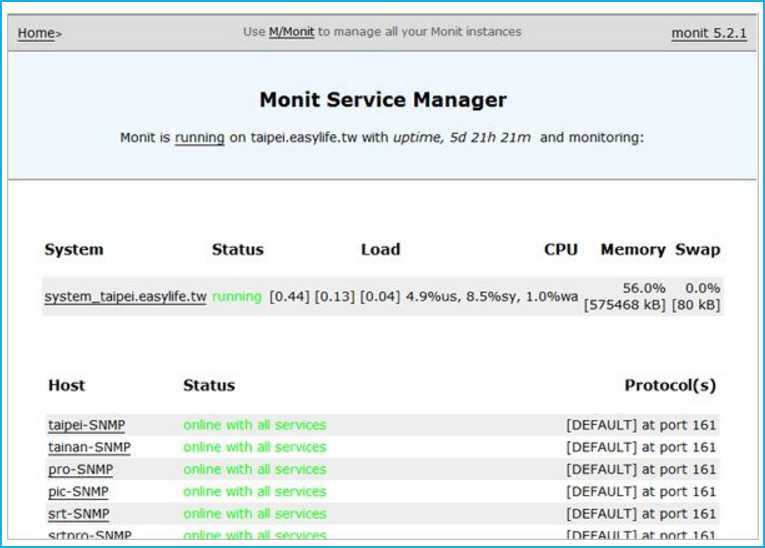Open the Home link
This screenshot has width=765, height=548.
[x=36, y=33]
